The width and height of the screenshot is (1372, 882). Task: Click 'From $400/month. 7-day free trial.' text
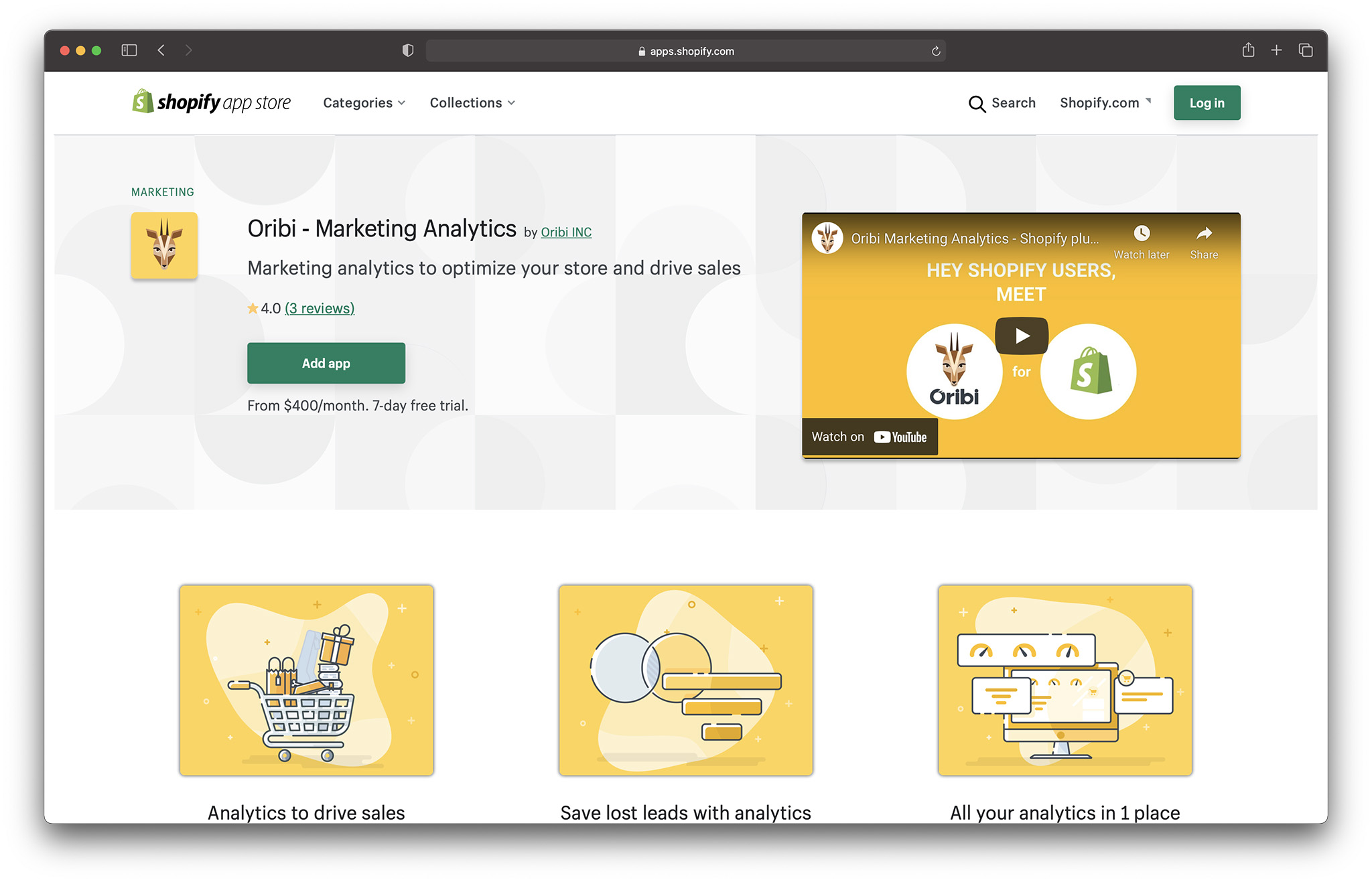click(358, 405)
